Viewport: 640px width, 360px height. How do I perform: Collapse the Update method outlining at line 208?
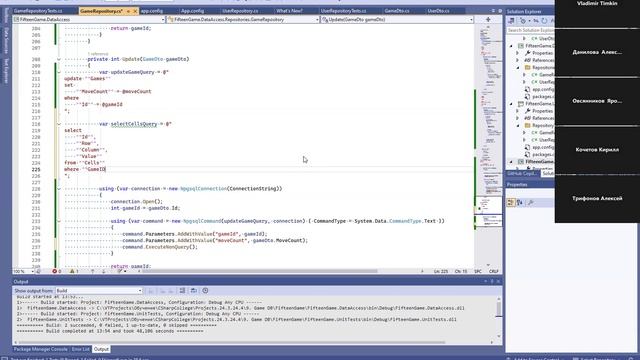59,60
